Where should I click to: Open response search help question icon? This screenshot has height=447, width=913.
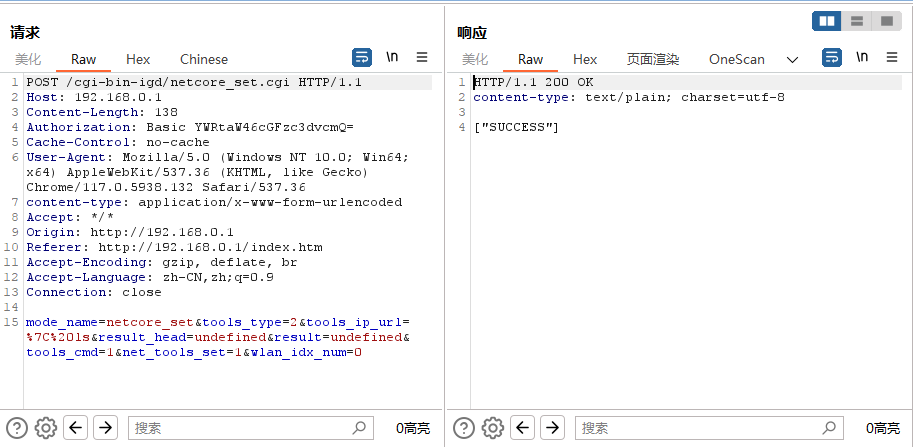[463, 428]
